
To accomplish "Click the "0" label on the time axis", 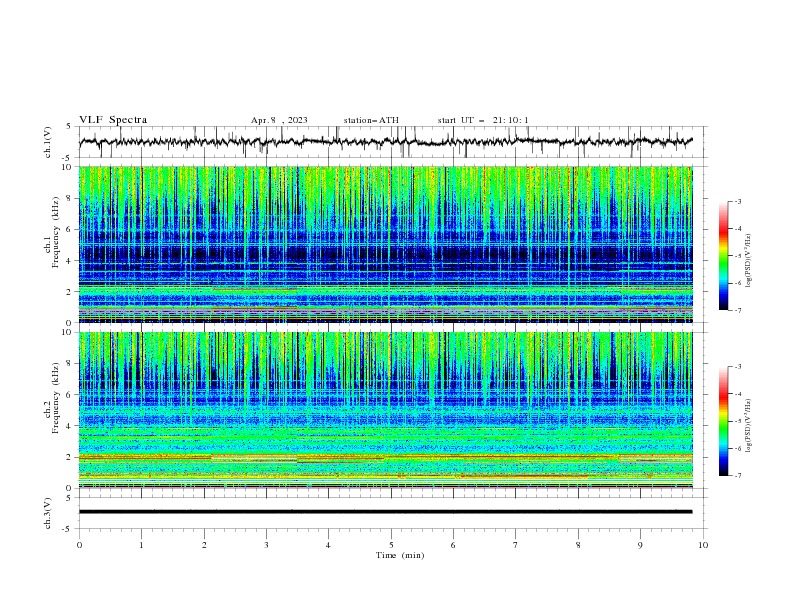I will (x=79, y=545).
